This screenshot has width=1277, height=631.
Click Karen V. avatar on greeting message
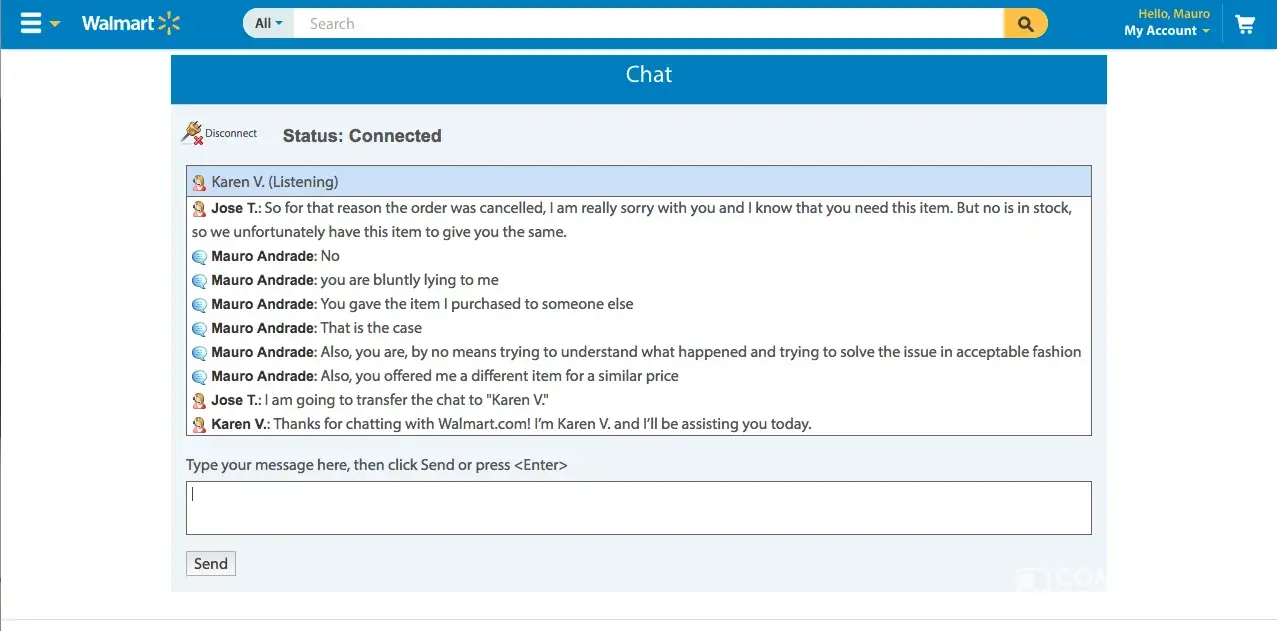coord(199,425)
